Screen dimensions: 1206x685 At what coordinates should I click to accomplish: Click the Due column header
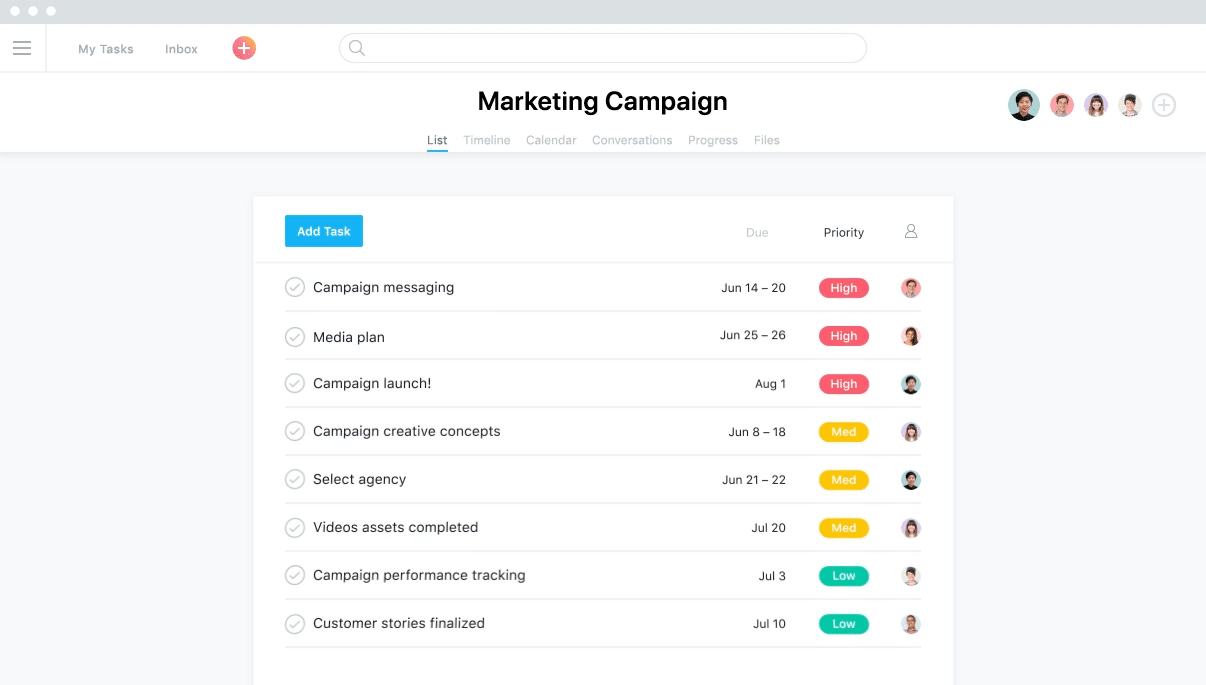pyautogui.click(x=756, y=232)
